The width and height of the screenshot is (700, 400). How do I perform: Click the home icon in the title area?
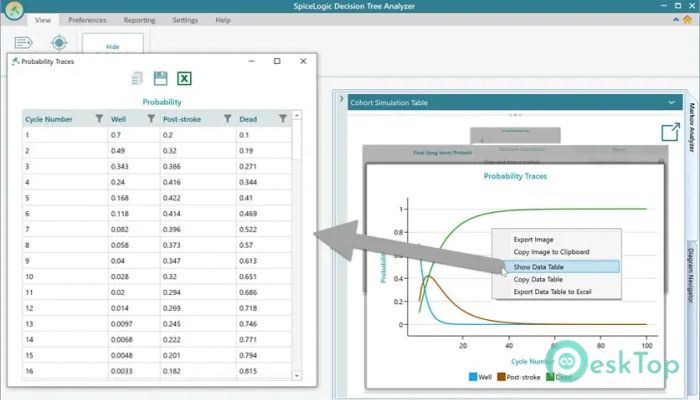coord(688,20)
